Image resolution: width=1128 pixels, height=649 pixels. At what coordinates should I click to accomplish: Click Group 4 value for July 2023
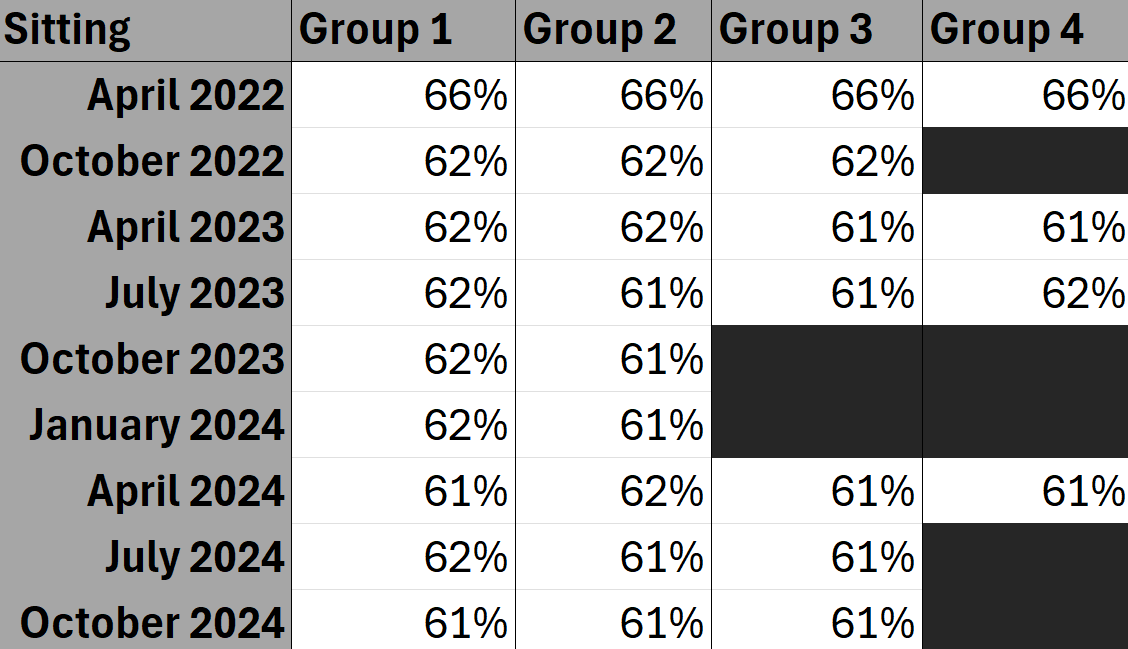pyautogui.click(x=1083, y=294)
